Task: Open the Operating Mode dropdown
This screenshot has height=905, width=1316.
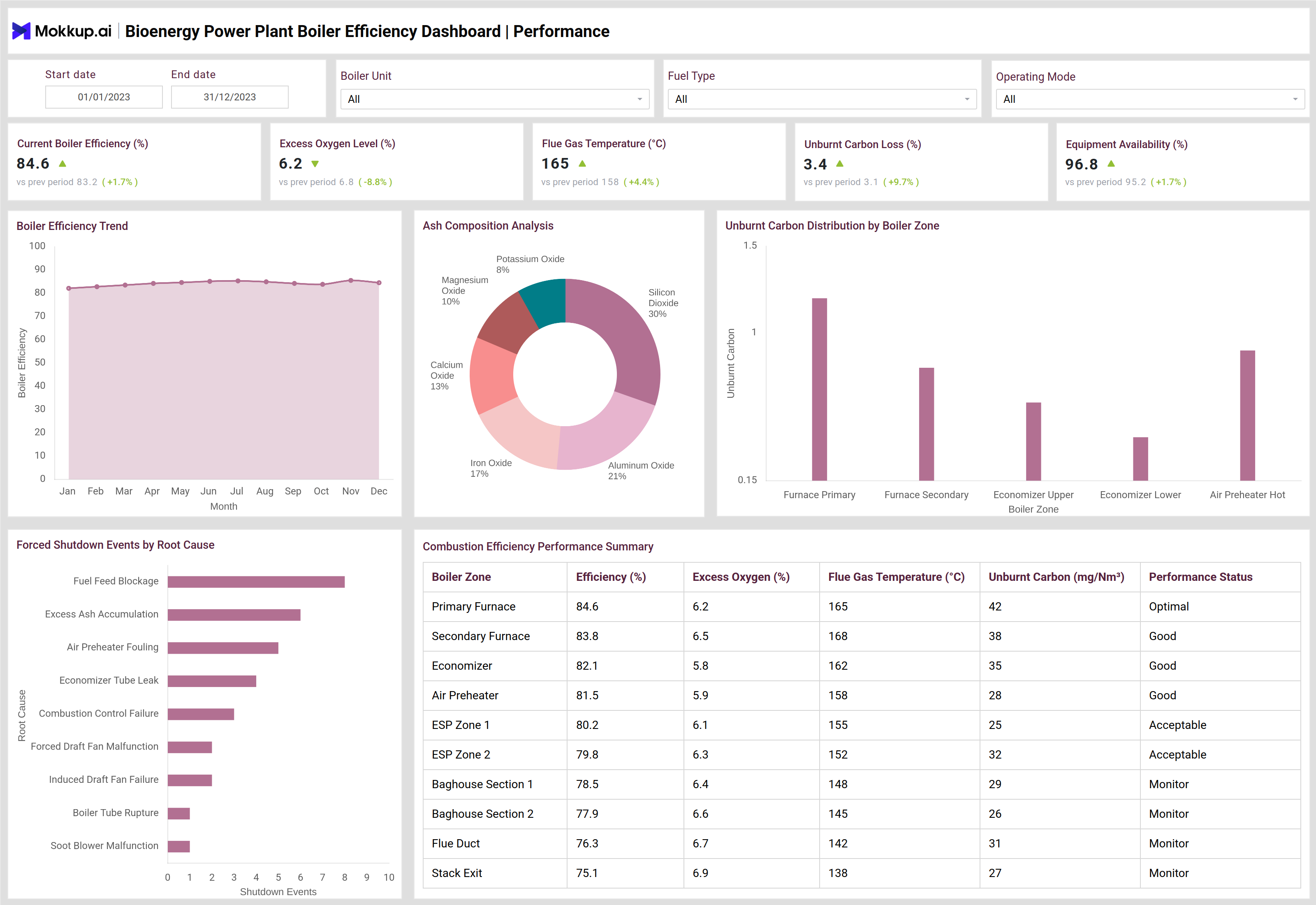Action: coord(1150,99)
